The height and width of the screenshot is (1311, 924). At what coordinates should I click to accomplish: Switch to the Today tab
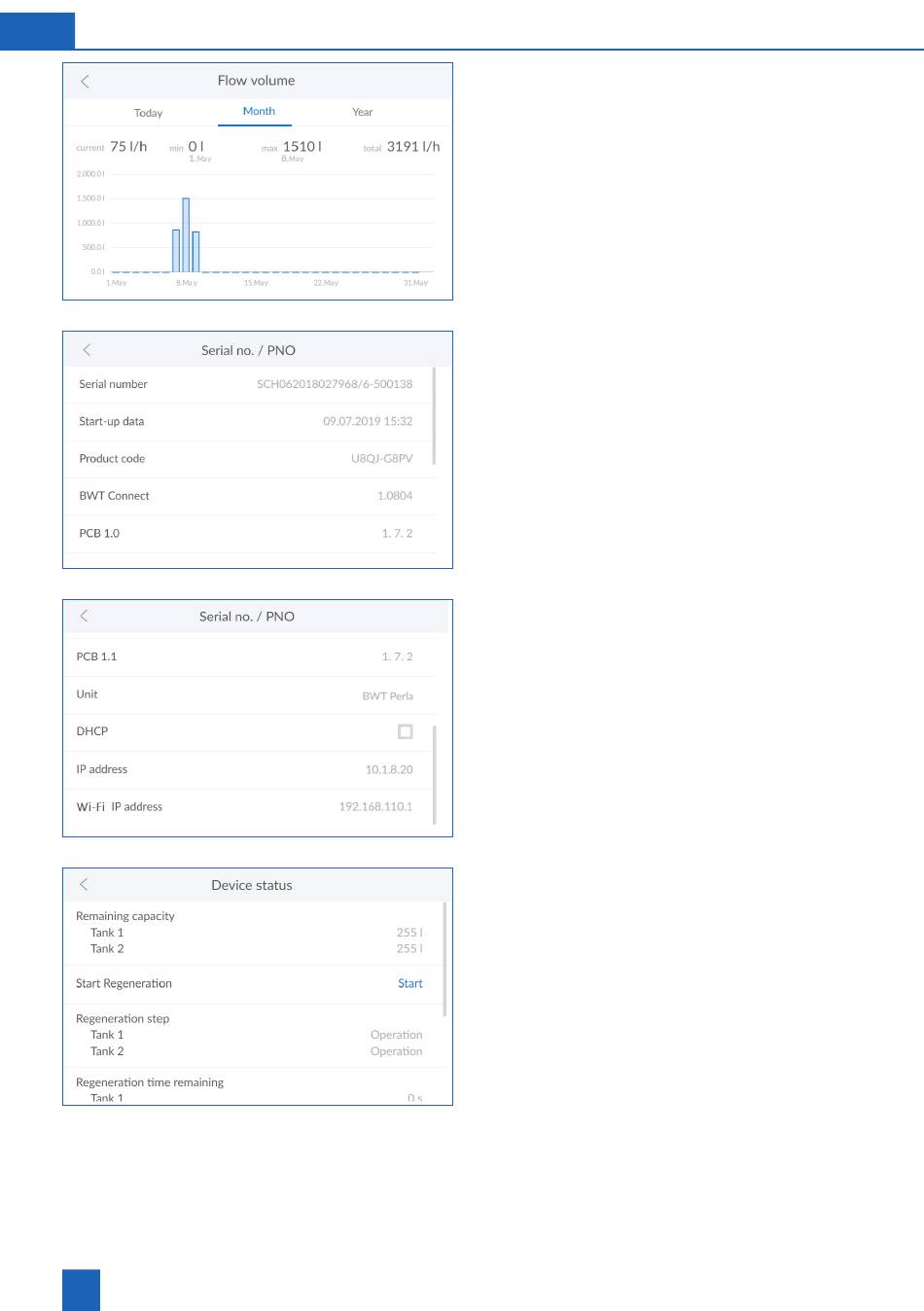[x=148, y=113]
